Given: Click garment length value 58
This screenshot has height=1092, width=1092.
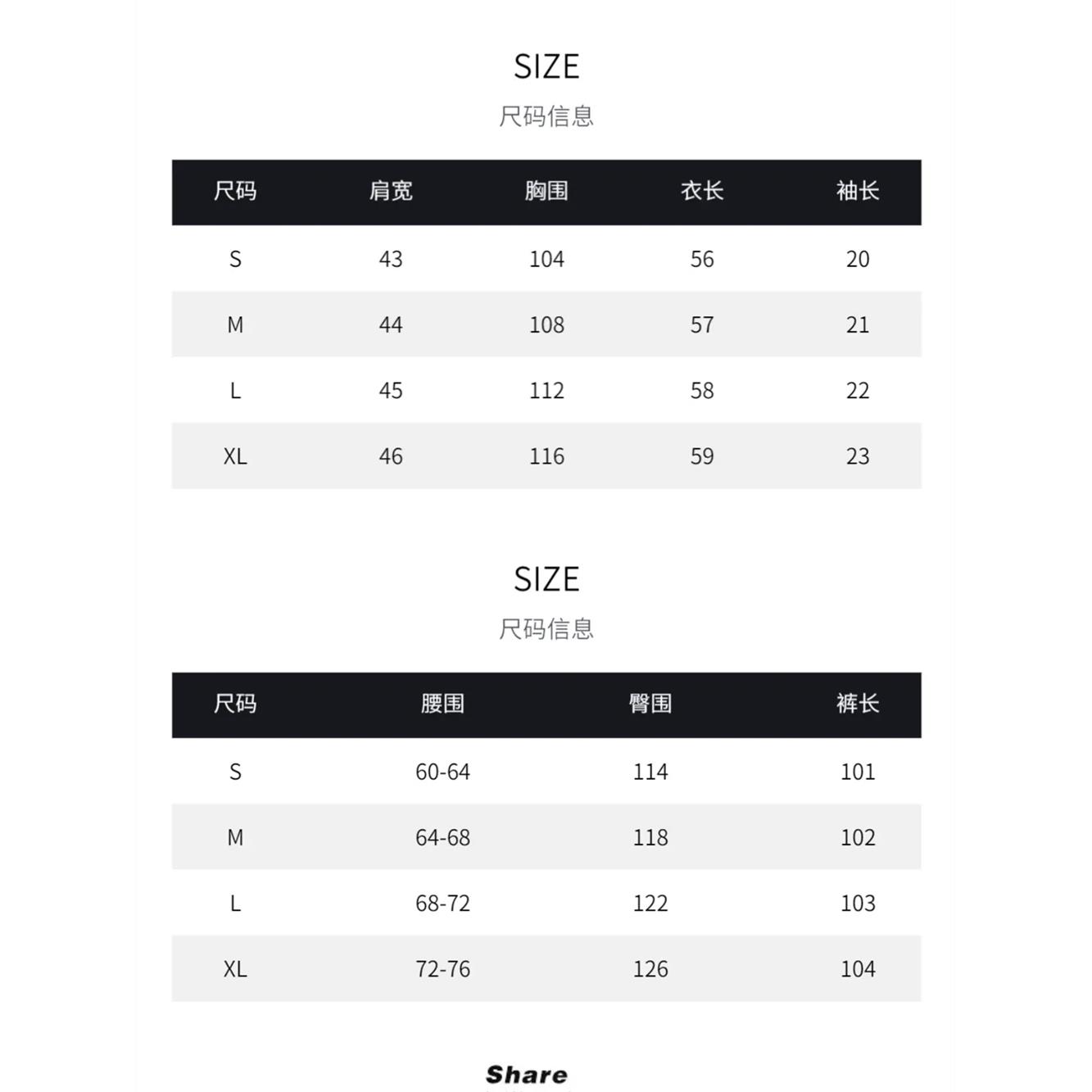Looking at the screenshot, I should [x=702, y=390].
